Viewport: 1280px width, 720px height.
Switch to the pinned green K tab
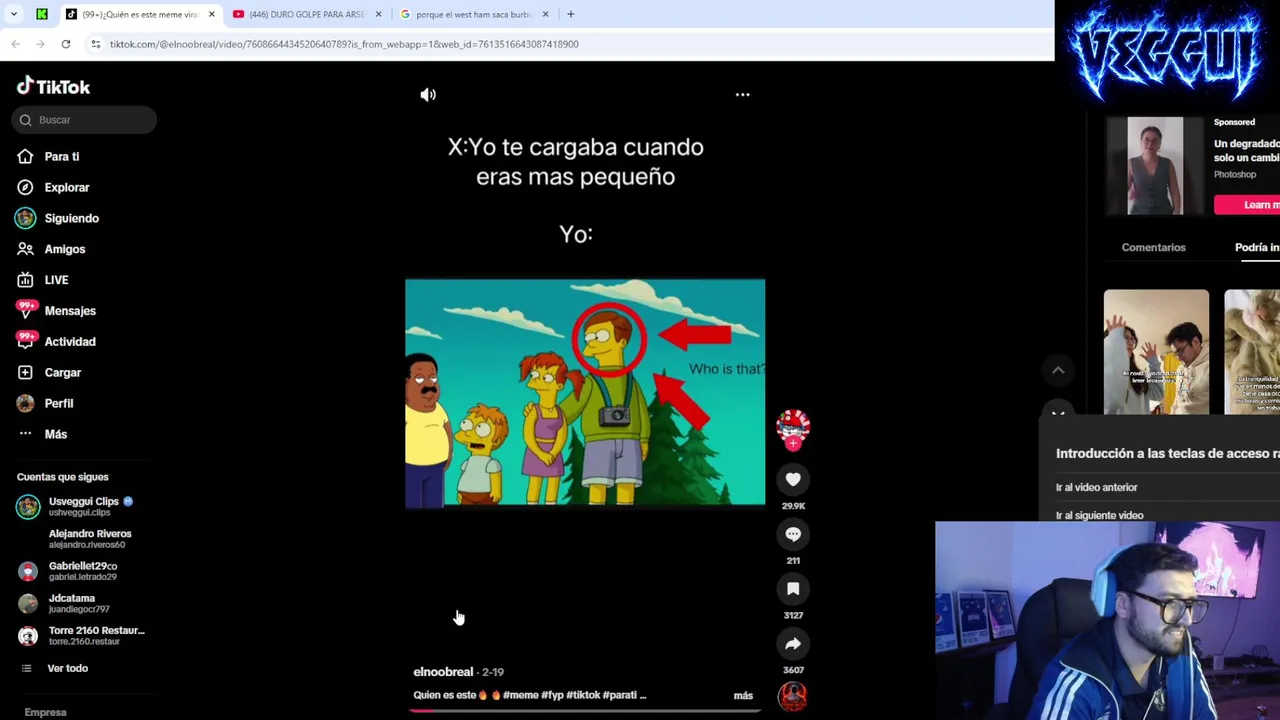pyautogui.click(x=42, y=14)
